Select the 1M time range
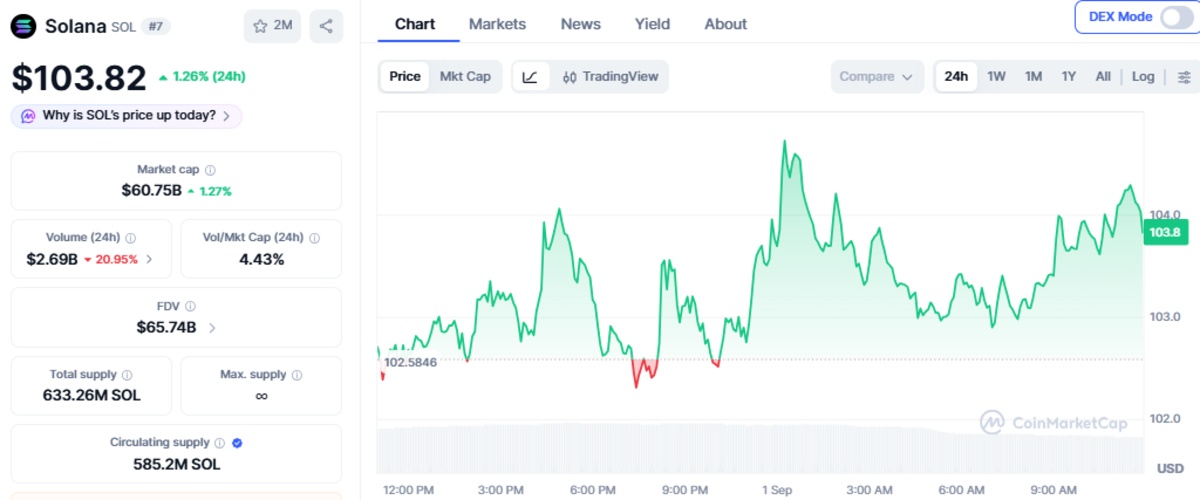The width and height of the screenshot is (1200, 500). coord(1033,76)
